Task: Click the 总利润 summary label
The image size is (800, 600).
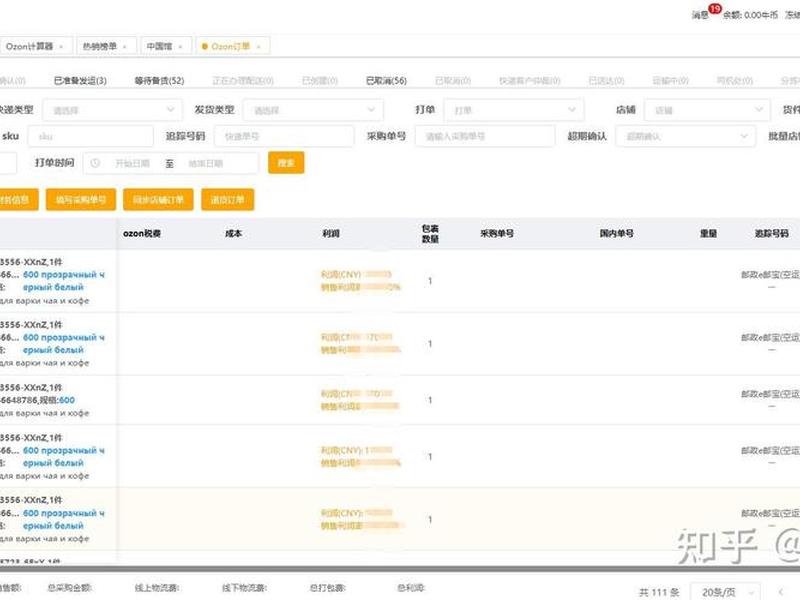Action: pos(411,588)
